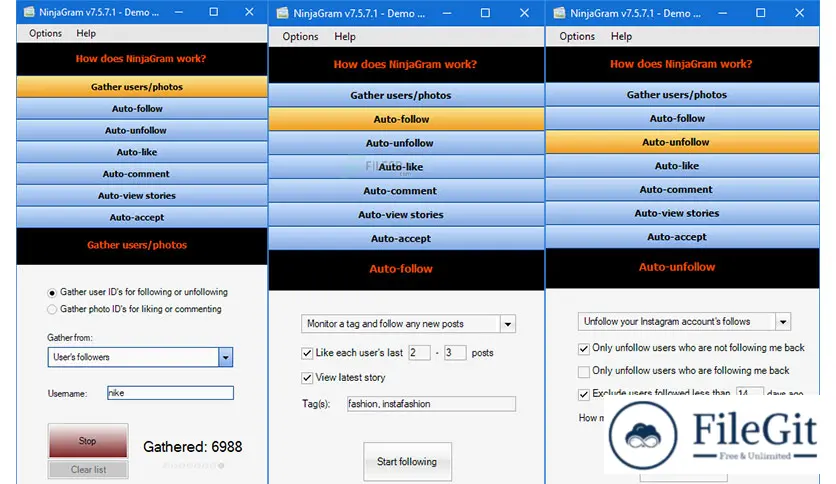
Task: Select Auto-accept tab in left window
Action: (x=142, y=217)
